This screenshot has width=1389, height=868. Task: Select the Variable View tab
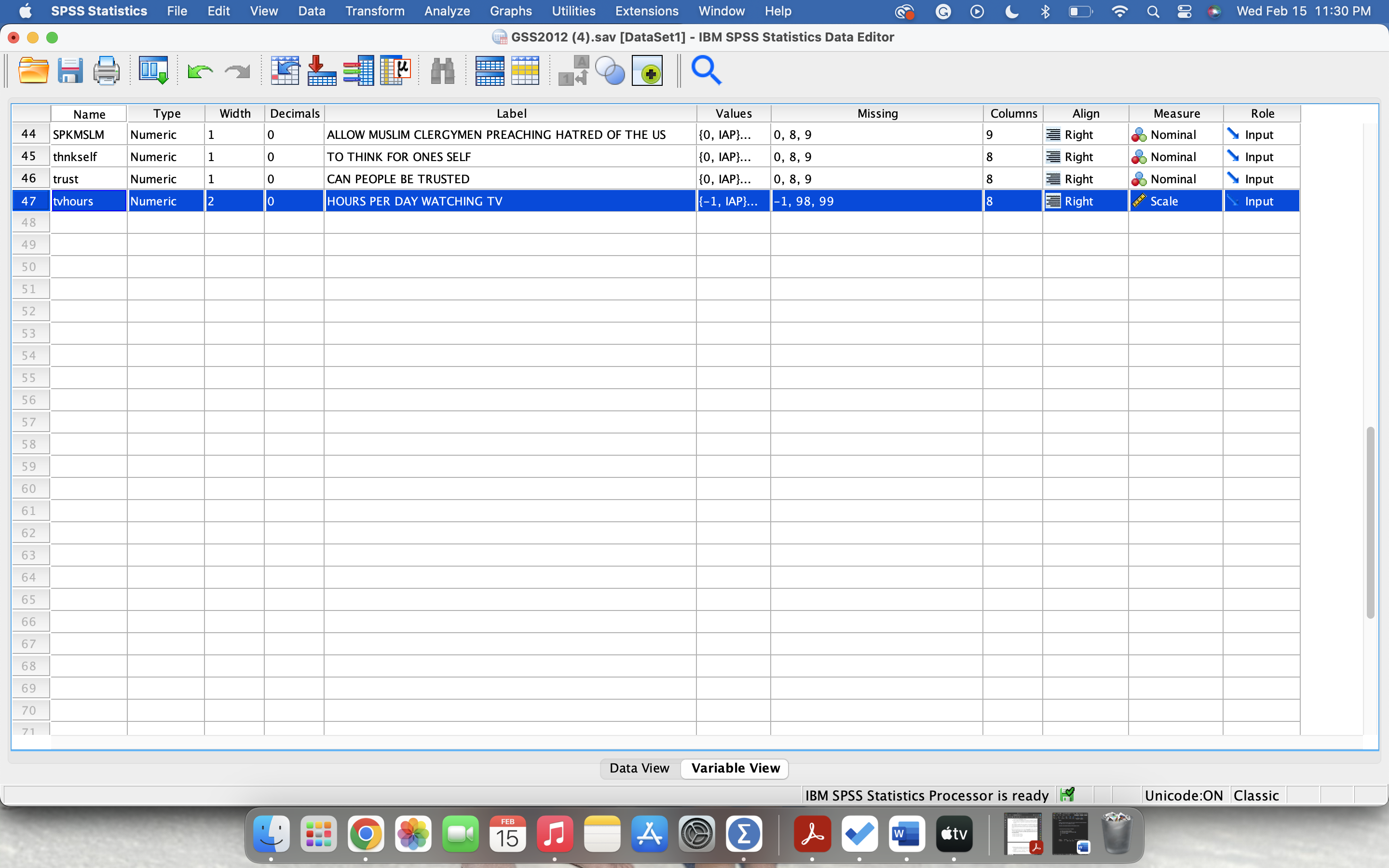735,768
